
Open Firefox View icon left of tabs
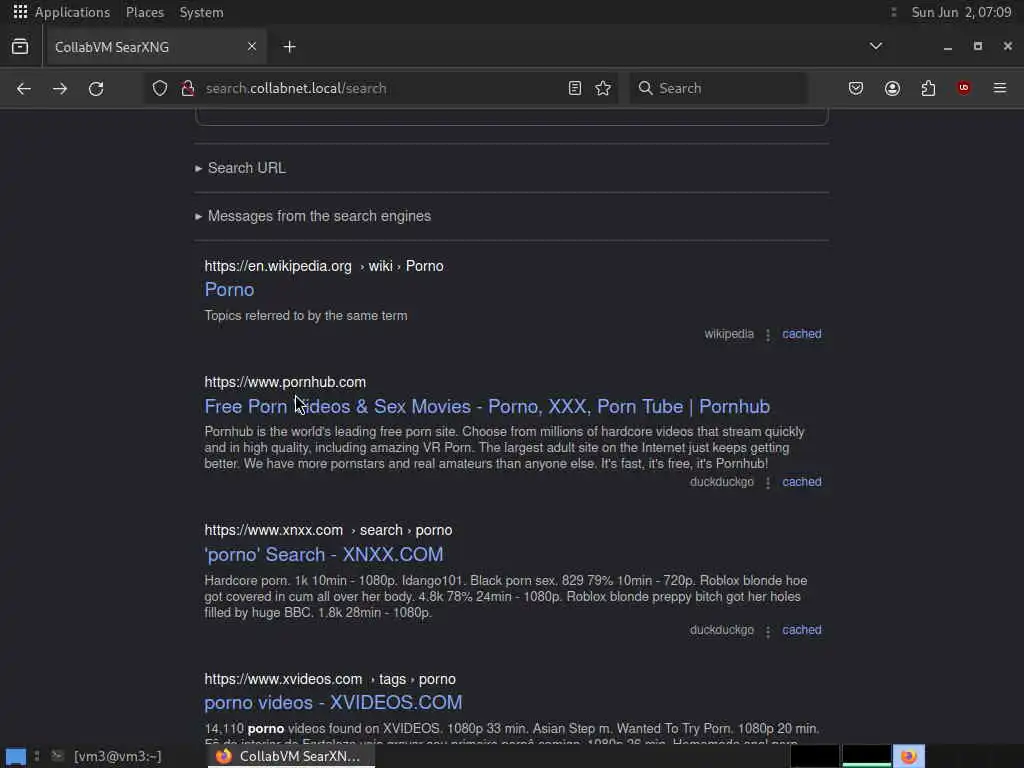click(20, 46)
